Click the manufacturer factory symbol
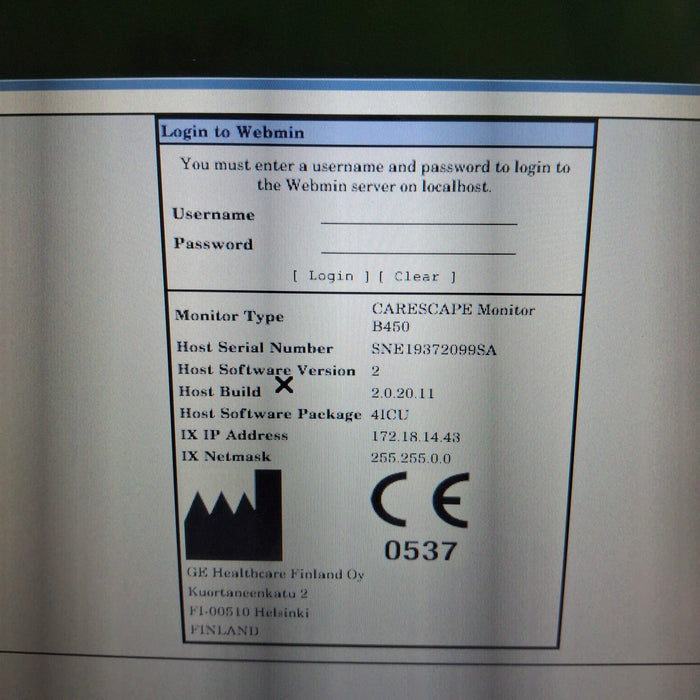 pyautogui.click(x=233, y=515)
